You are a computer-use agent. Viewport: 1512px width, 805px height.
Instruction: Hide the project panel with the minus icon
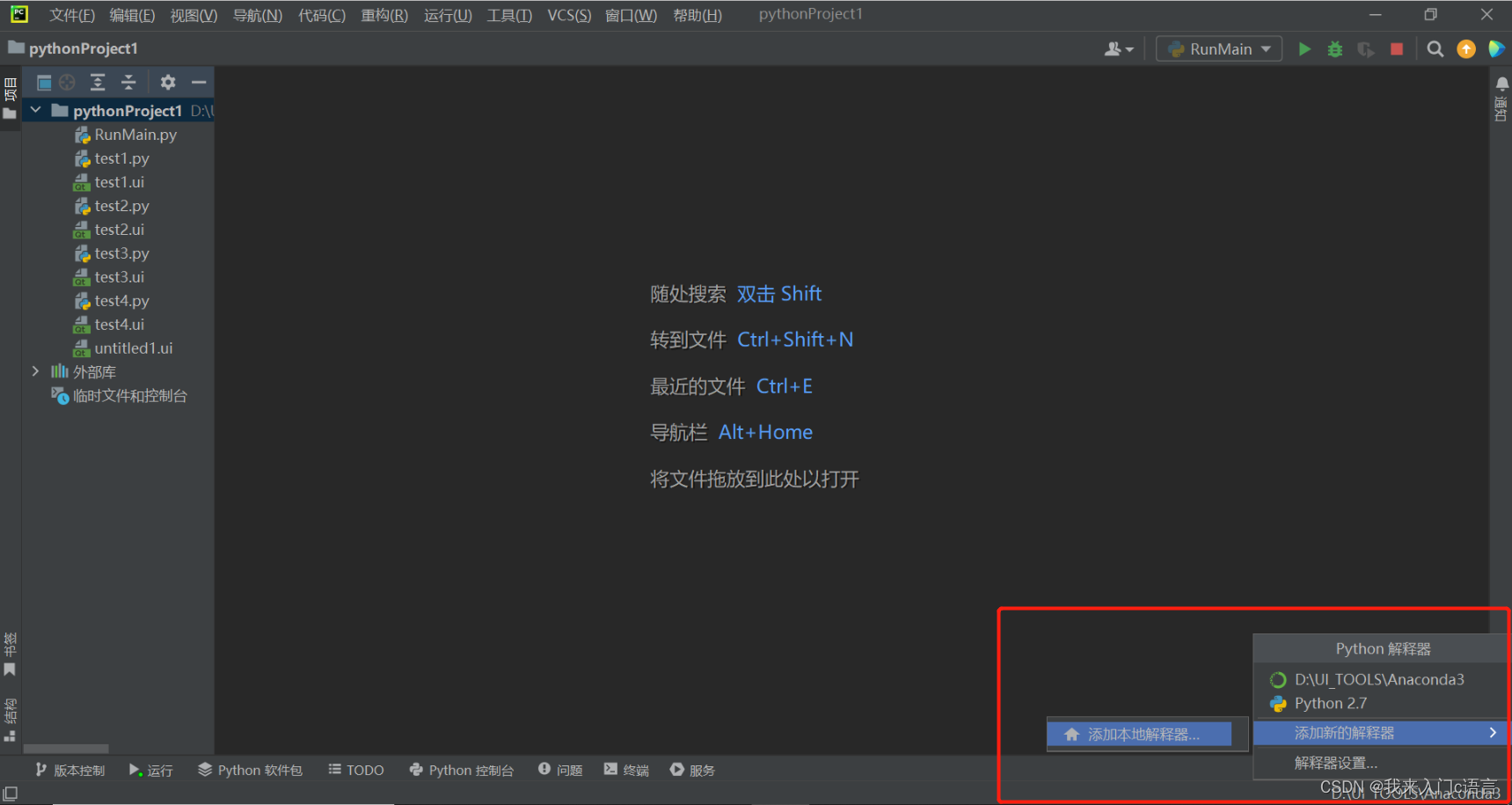(199, 83)
